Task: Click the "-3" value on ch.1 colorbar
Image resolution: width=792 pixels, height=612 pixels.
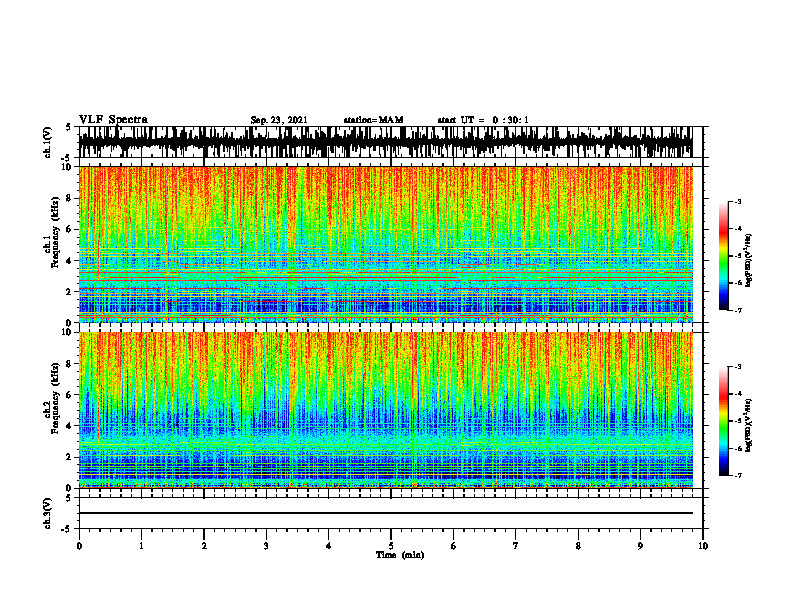Action: 737,201
